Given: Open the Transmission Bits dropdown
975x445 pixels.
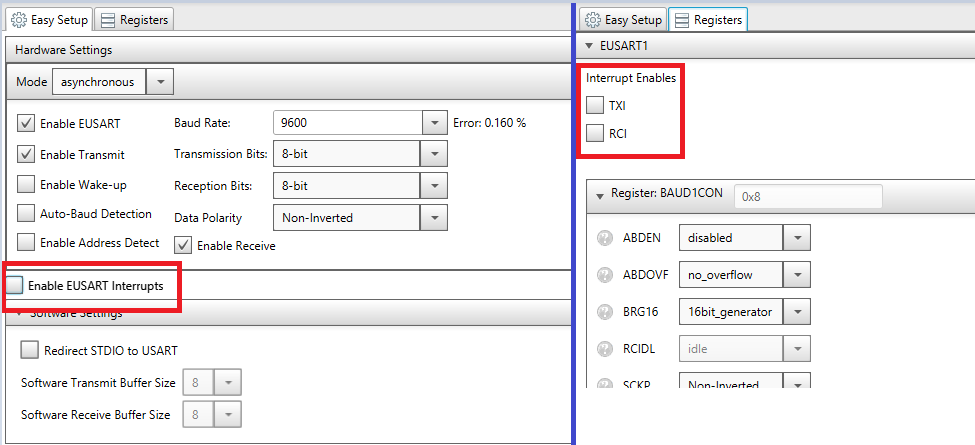Looking at the screenshot, I should (x=433, y=154).
